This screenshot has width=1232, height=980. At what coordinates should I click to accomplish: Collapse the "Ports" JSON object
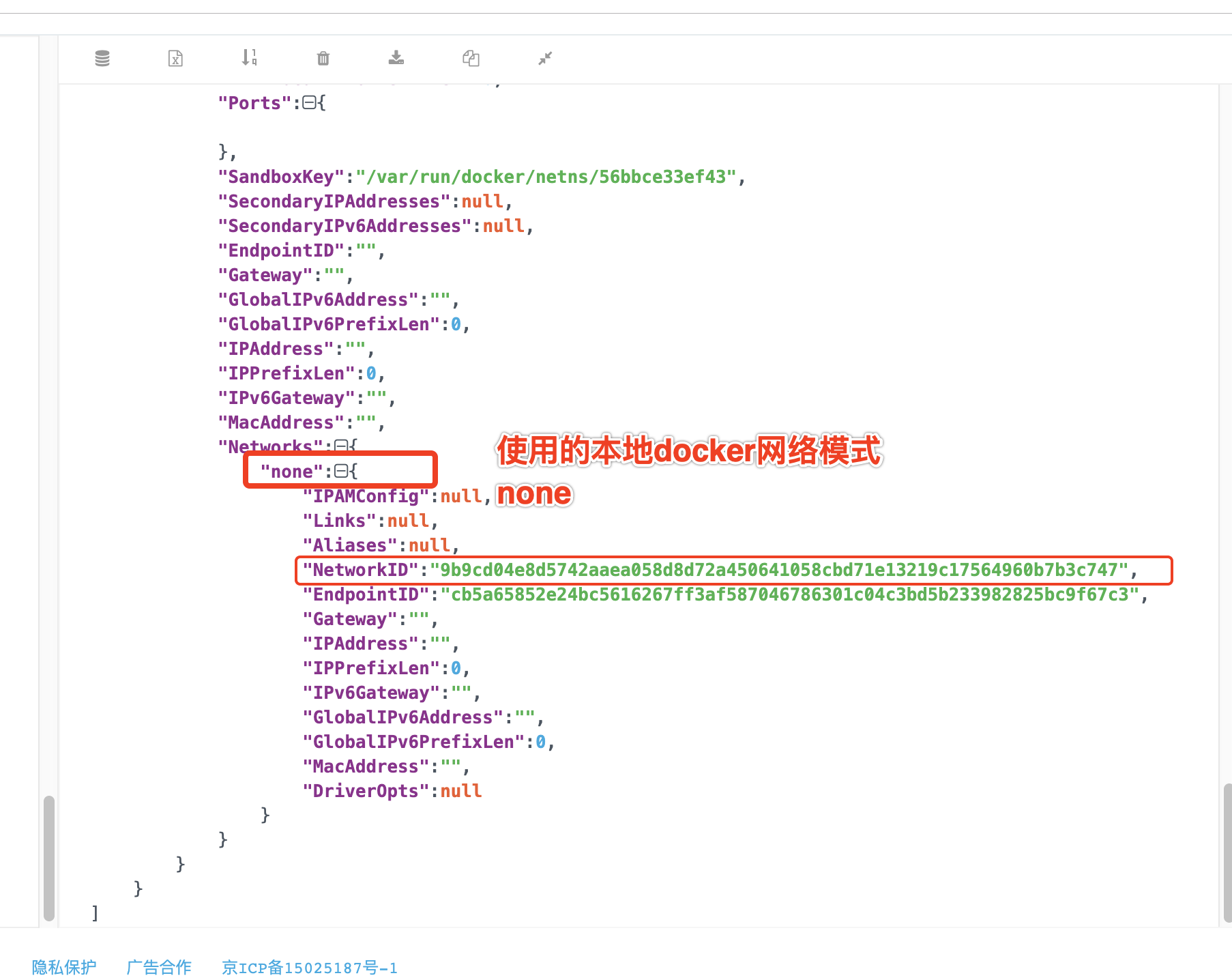coord(309,103)
